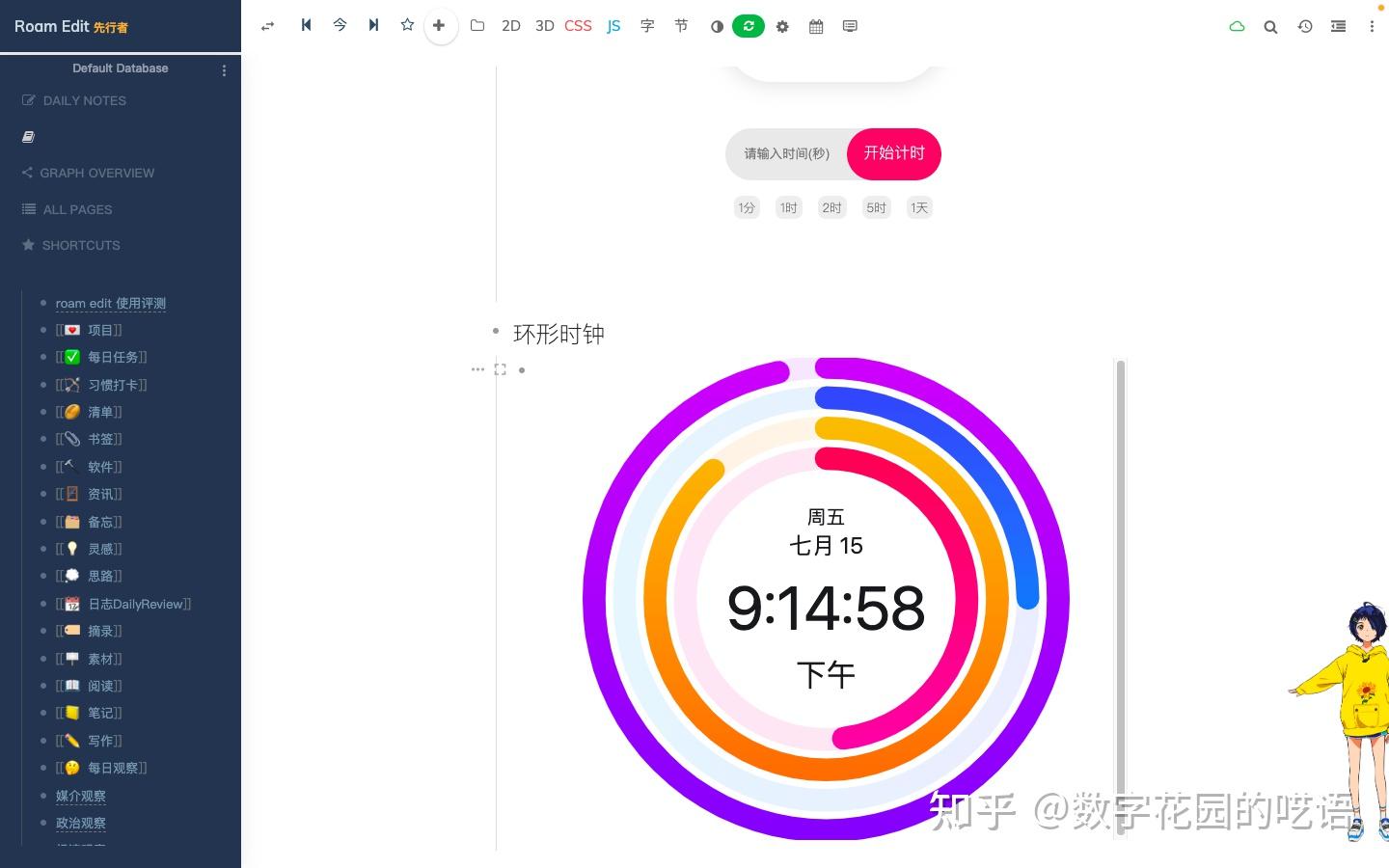Open the JS editor in the toolbar
Viewport: 1389px width, 868px height.
[613, 26]
